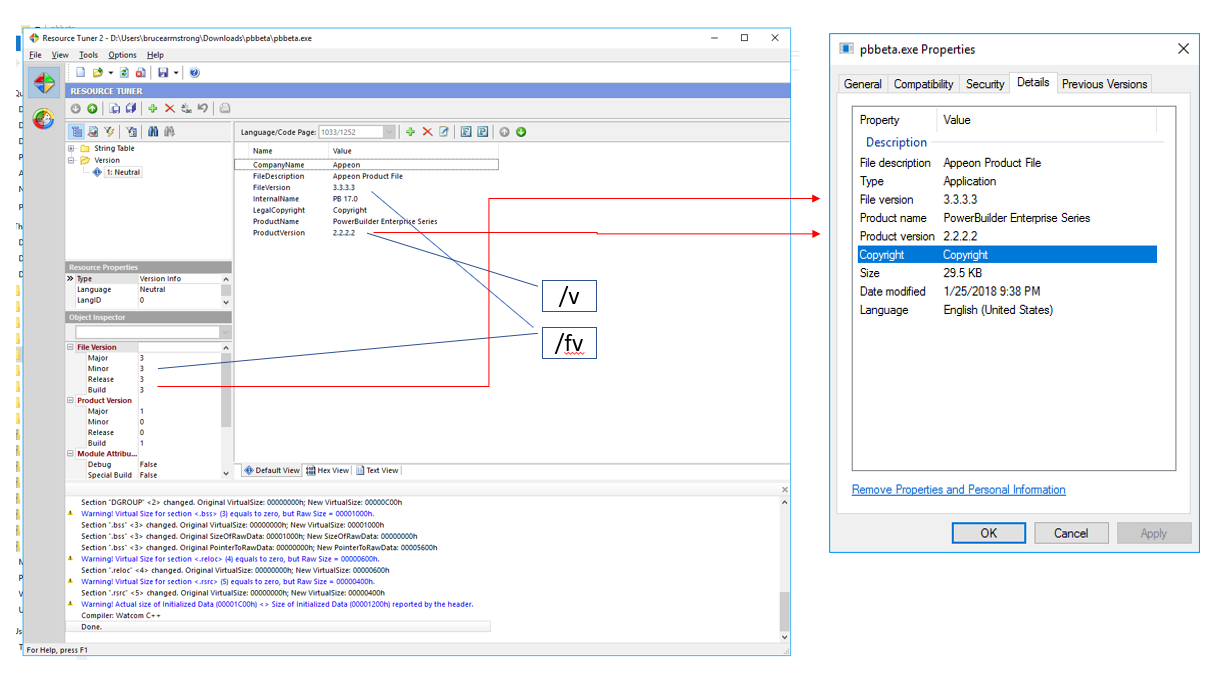Move entry down with green down-arrow
Image resolution: width=1213 pixels, height=684 pixels.
click(521, 132)
